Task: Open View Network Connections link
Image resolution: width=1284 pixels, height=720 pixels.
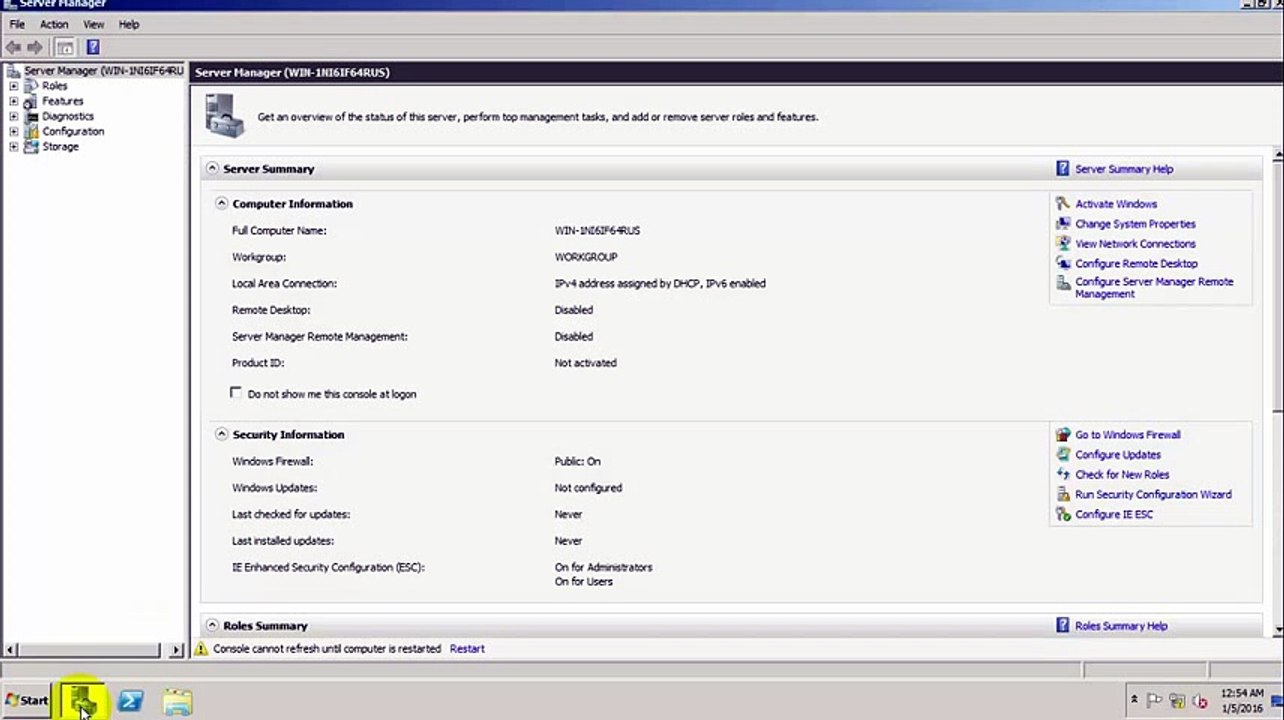Action: pos(1135,244)
